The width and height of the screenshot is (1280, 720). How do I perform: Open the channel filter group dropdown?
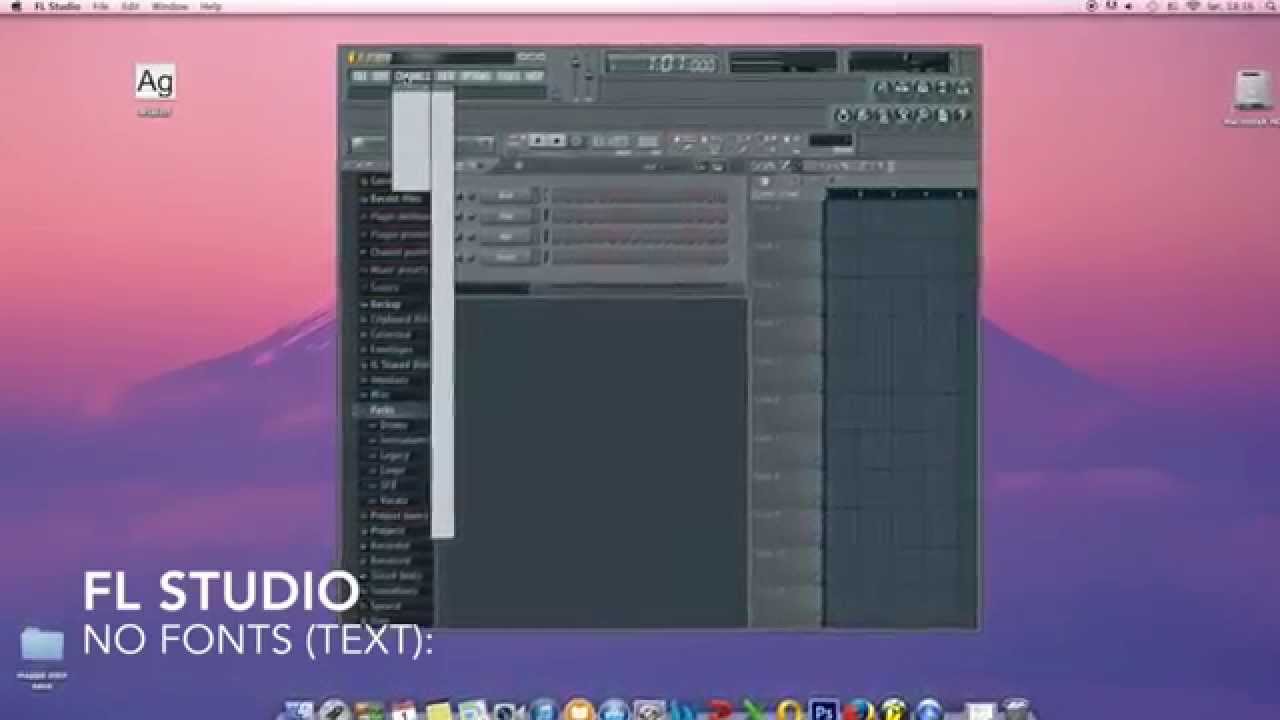[492, 287]
